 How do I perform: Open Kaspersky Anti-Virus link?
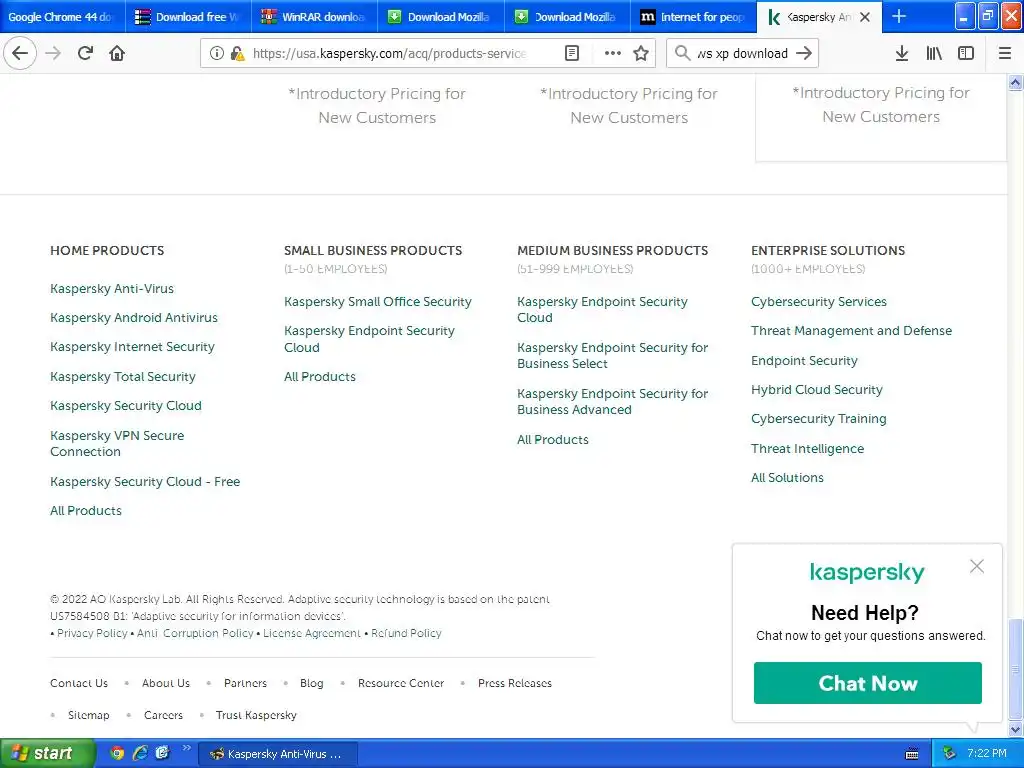(112, 289)
